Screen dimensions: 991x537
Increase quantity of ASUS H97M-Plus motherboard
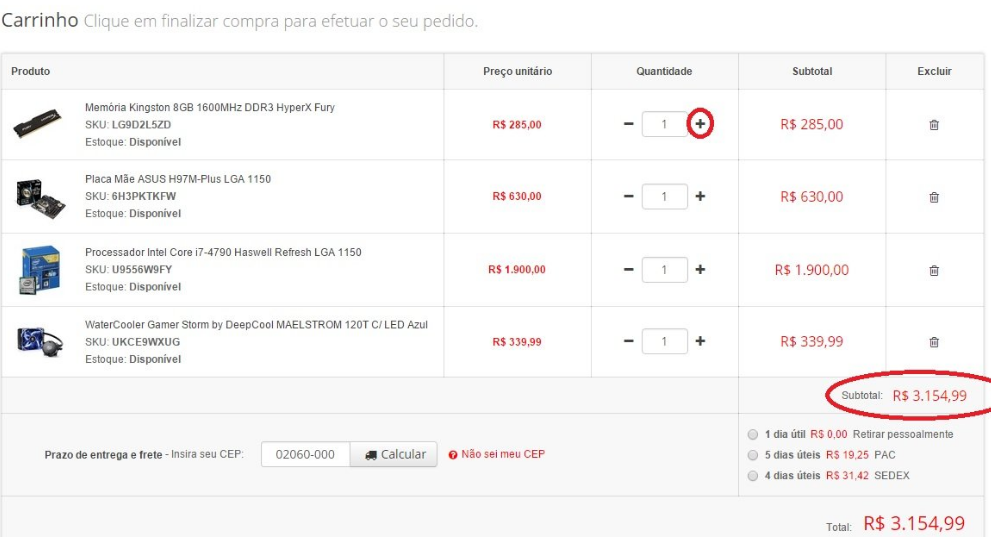coord(700,197)
